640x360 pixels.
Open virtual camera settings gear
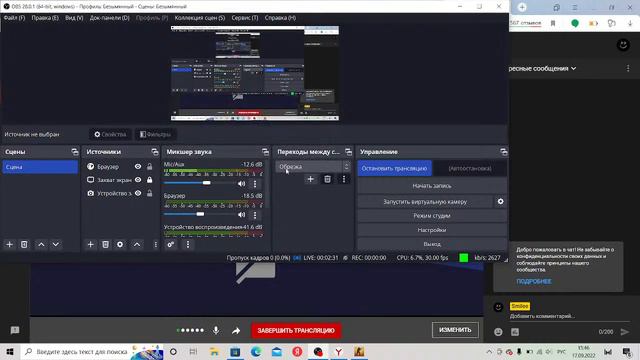pos(500,202)
